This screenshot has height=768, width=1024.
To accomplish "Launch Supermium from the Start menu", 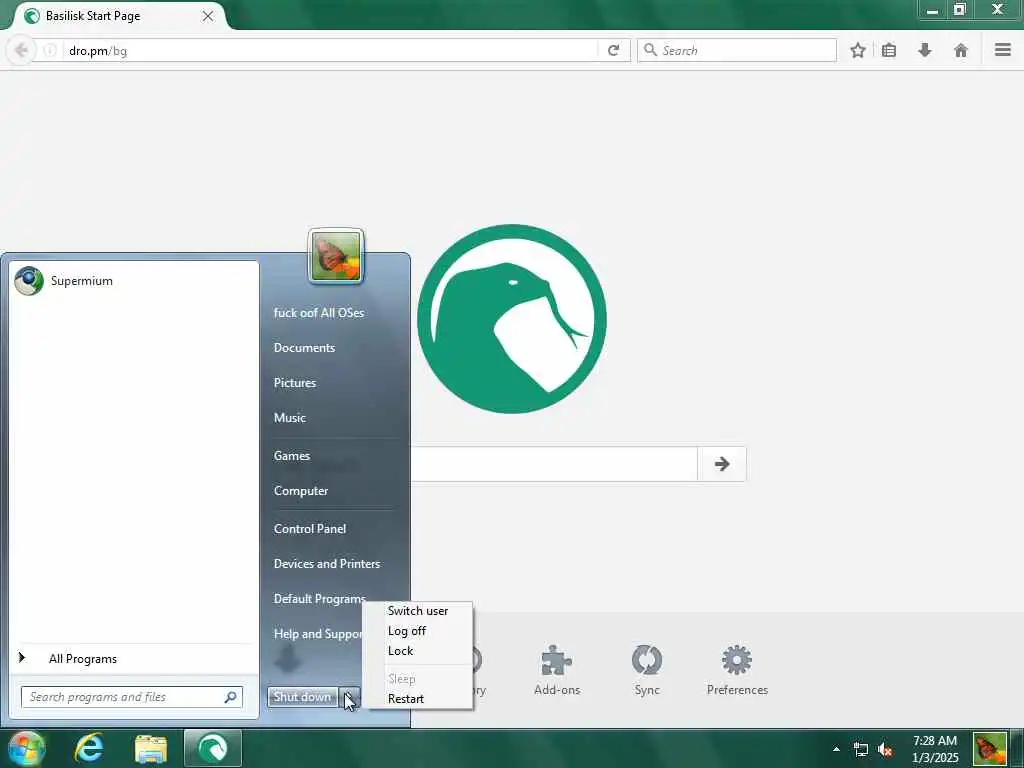I will tap(133, 281).
